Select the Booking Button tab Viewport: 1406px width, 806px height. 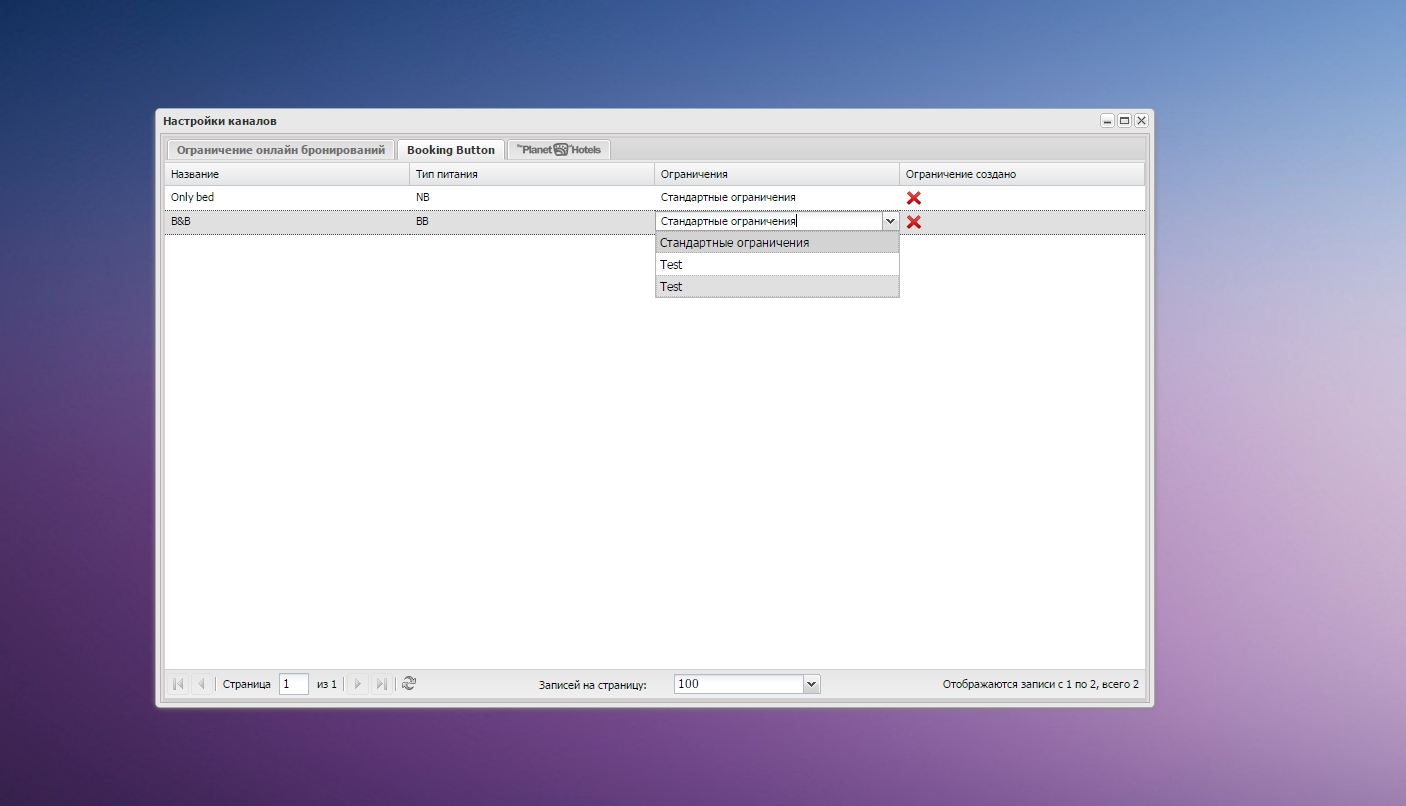(451, 150)
